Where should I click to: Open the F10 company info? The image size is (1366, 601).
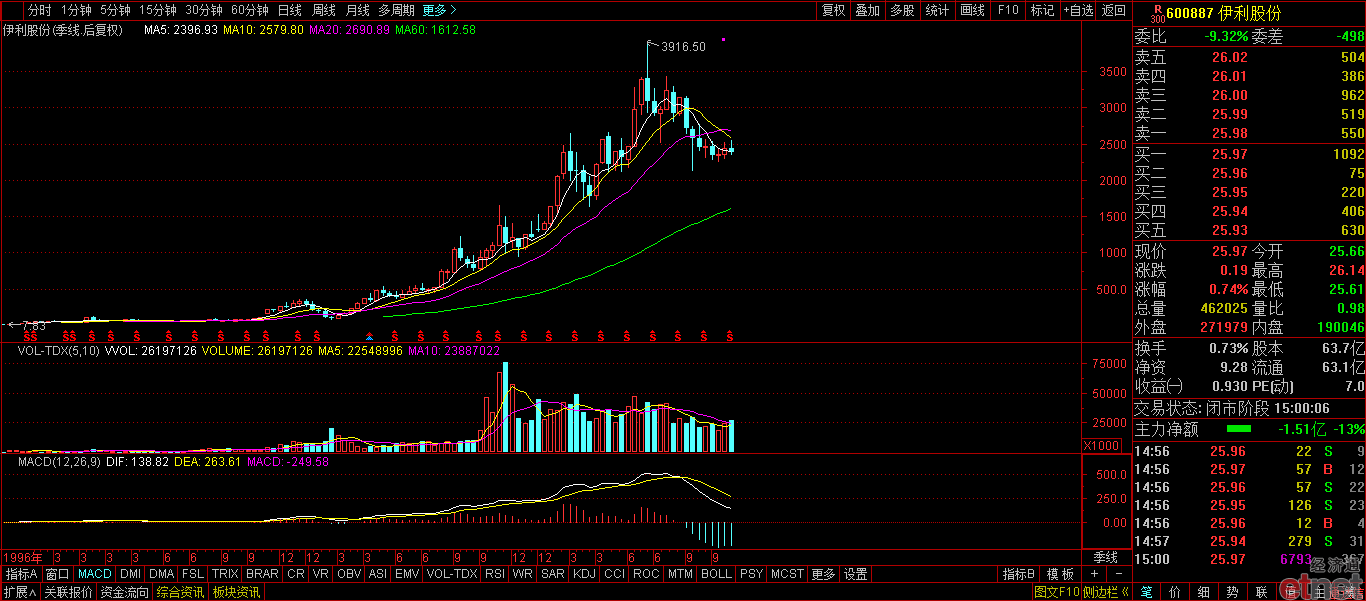[x=1008, y=10]
